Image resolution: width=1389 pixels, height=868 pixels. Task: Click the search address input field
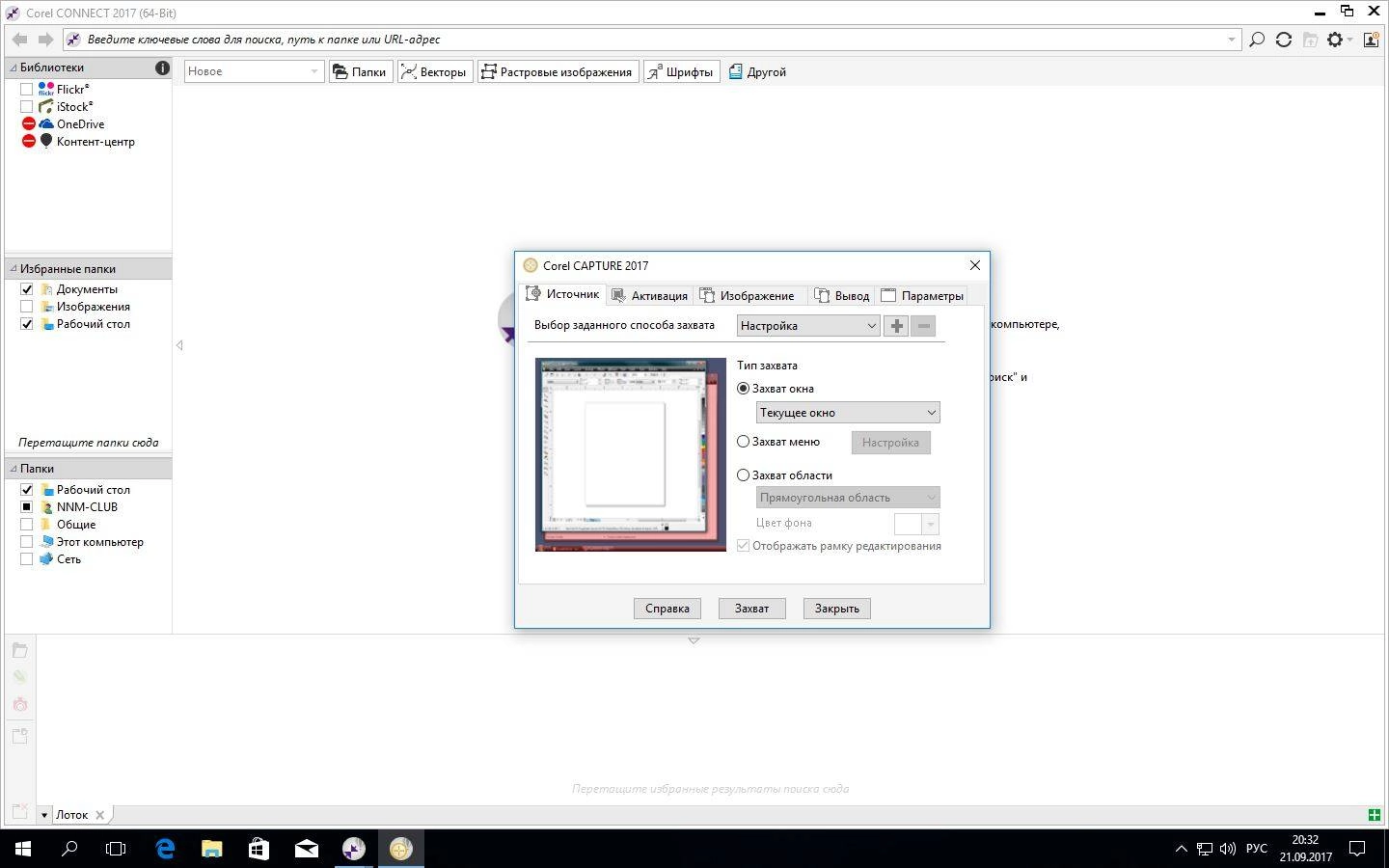(652, 40)
